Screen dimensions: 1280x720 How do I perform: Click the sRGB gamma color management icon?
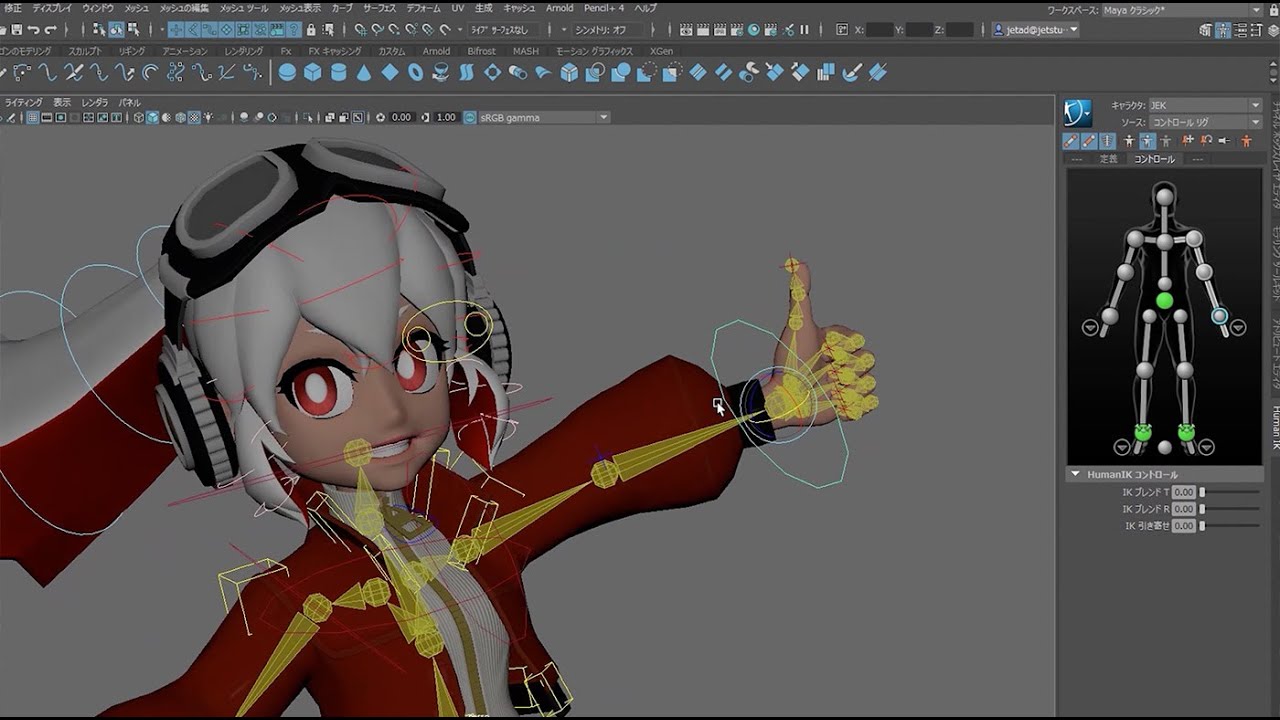469,117
